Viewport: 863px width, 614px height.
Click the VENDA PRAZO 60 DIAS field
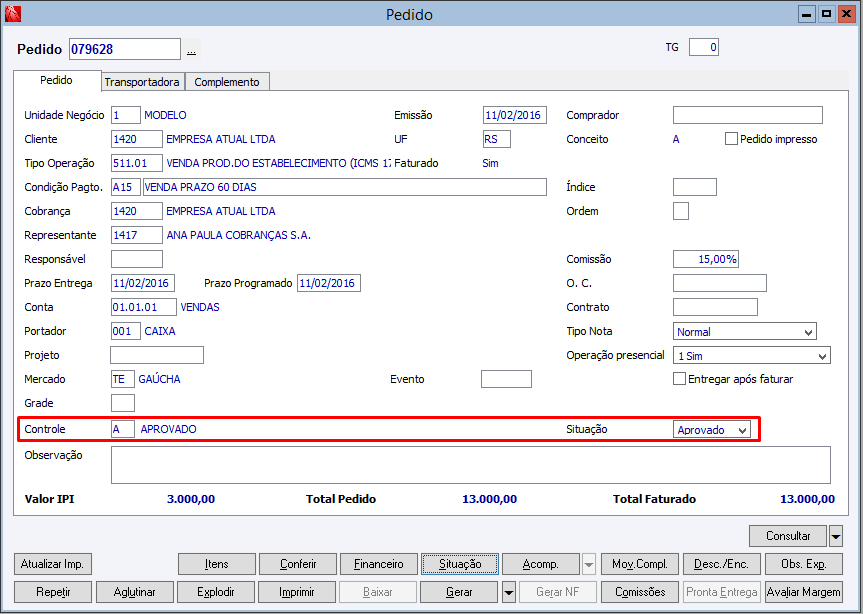tap(345, 187)
